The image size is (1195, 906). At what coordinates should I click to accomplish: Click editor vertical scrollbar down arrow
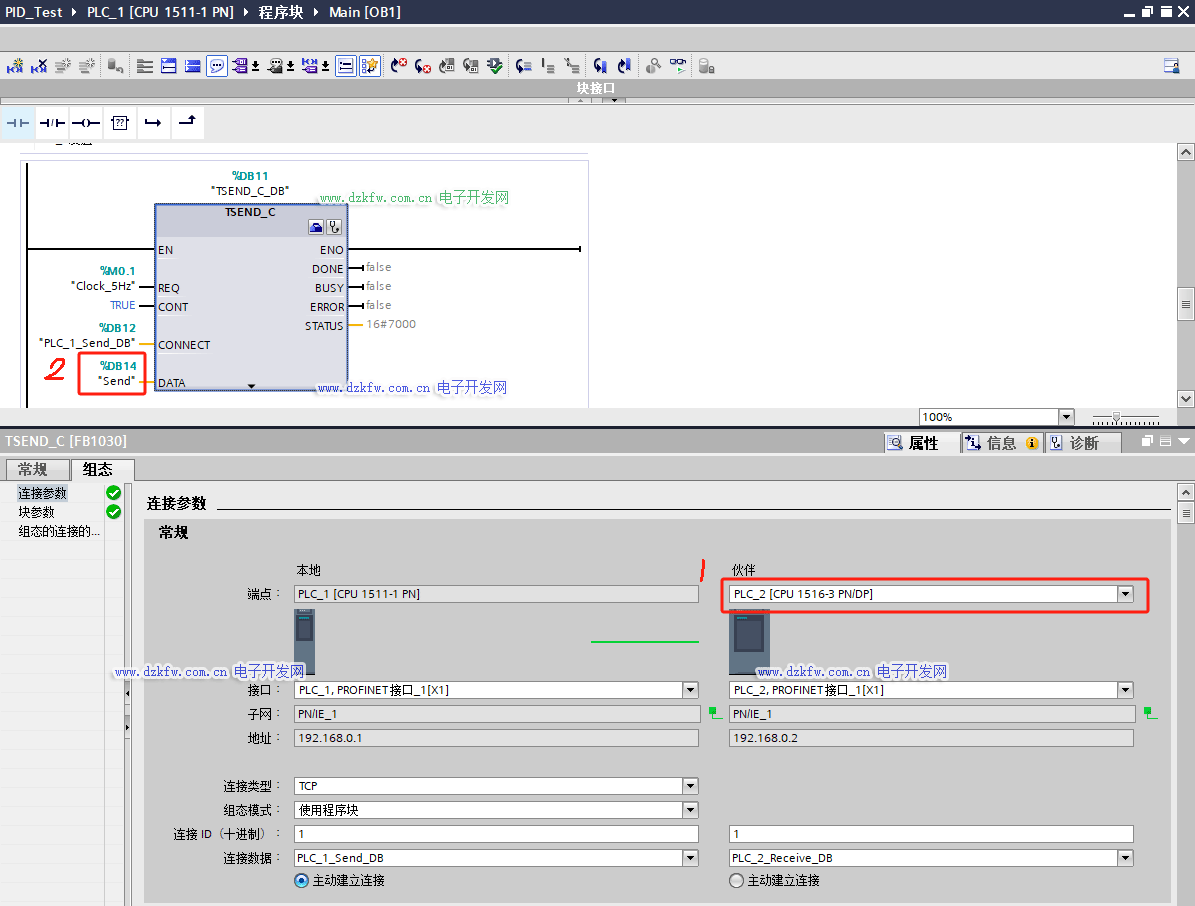pos(1186,399)
